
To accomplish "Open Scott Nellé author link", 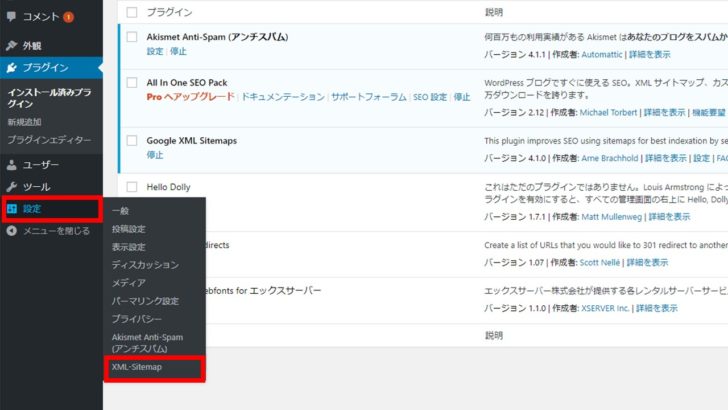I will pyautogui.click(x=600, y=262).
